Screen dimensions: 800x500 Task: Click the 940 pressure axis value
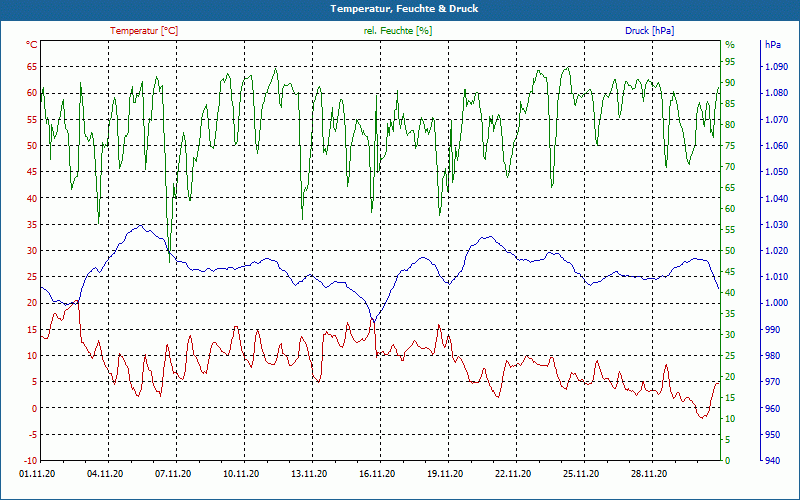[772, 460]
